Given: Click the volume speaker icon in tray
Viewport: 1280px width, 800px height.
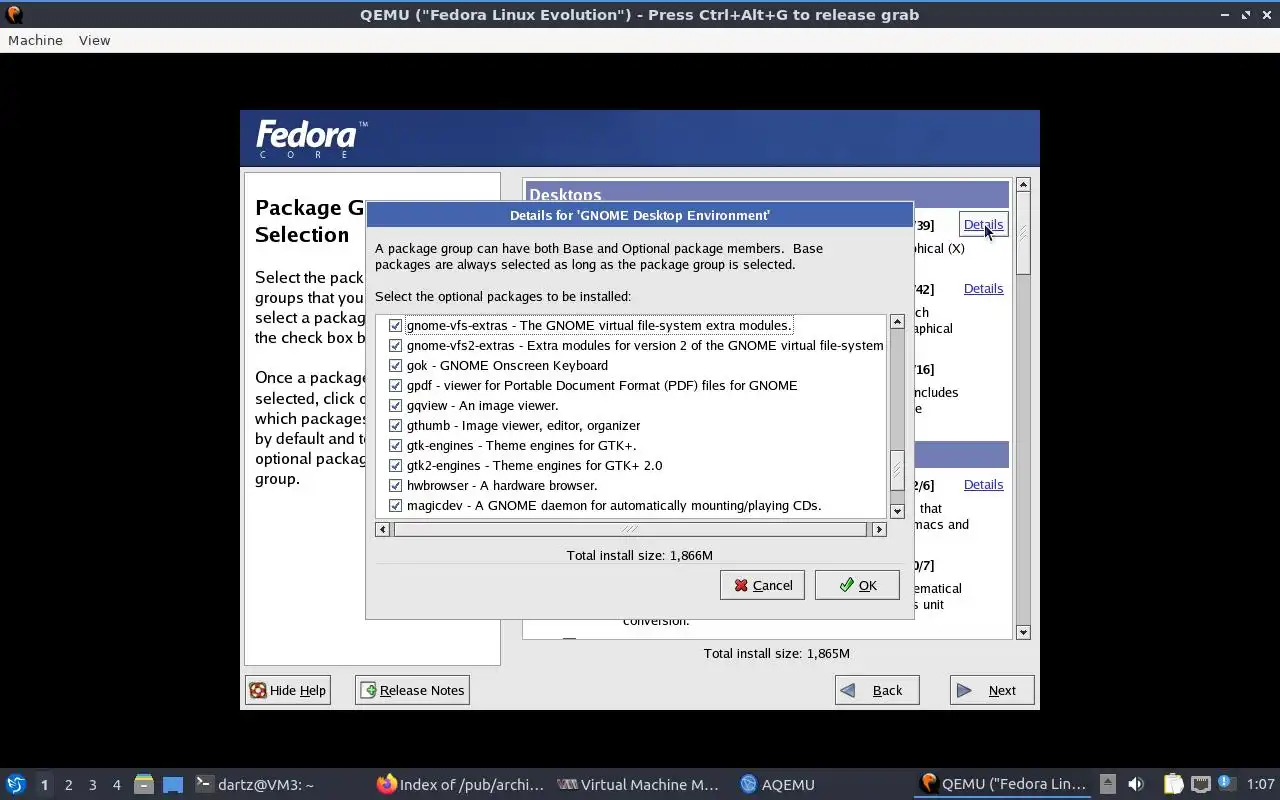Looking at the screenshot, I should pyautogui.click(x=1136, y=785).
